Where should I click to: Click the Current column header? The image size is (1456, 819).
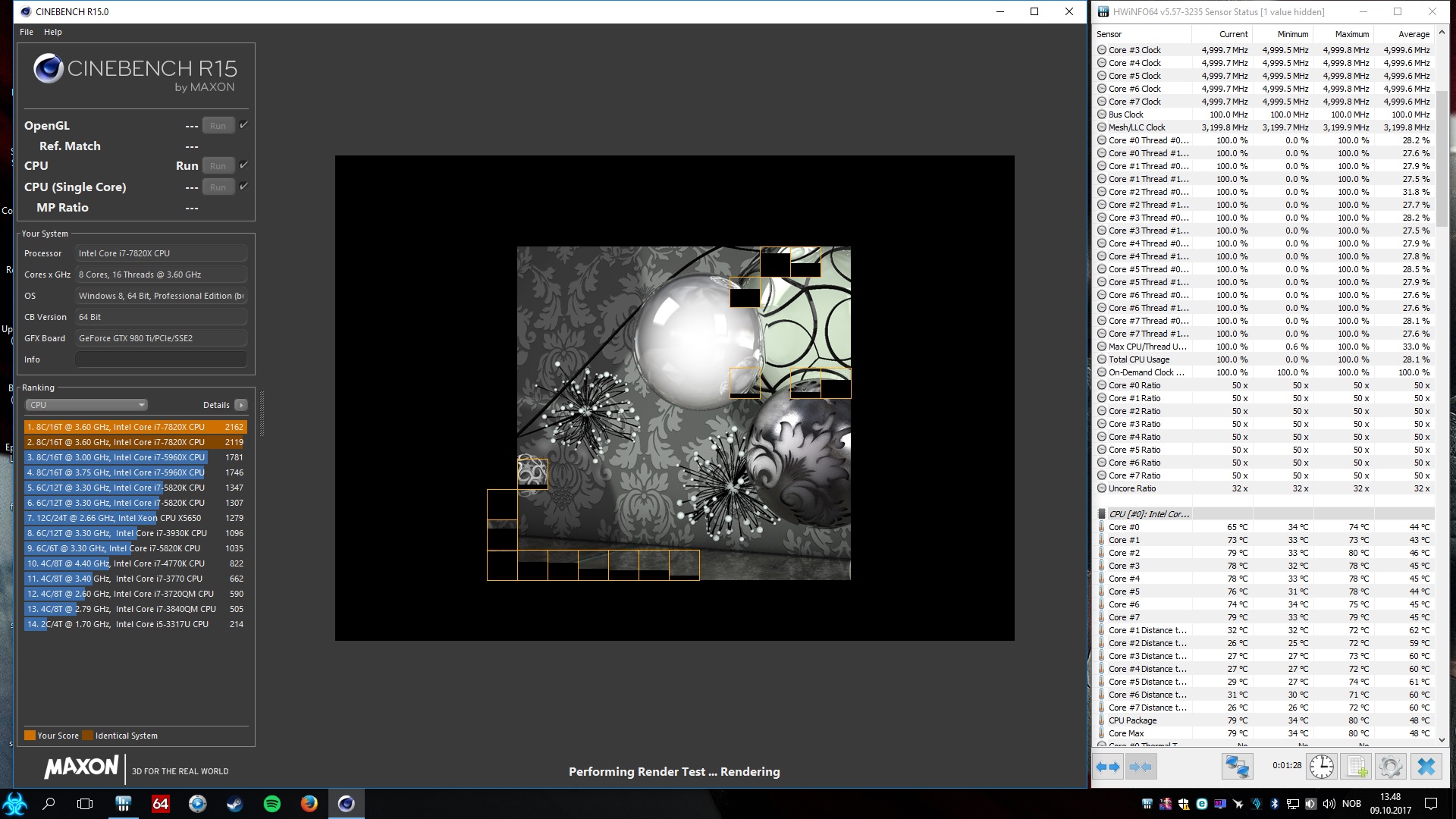tap(1222, 34)
